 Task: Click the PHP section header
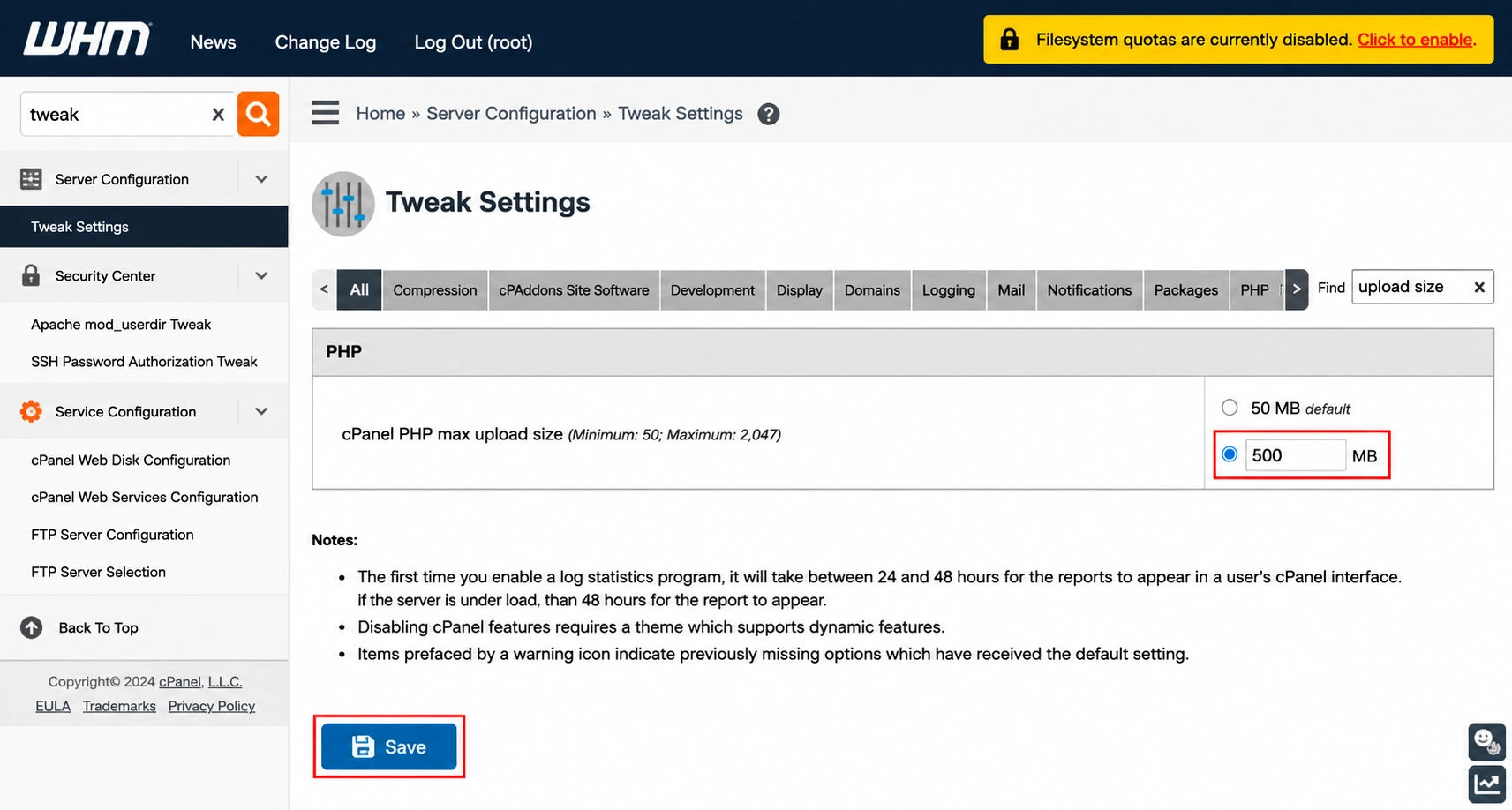[x=902, y=352]
